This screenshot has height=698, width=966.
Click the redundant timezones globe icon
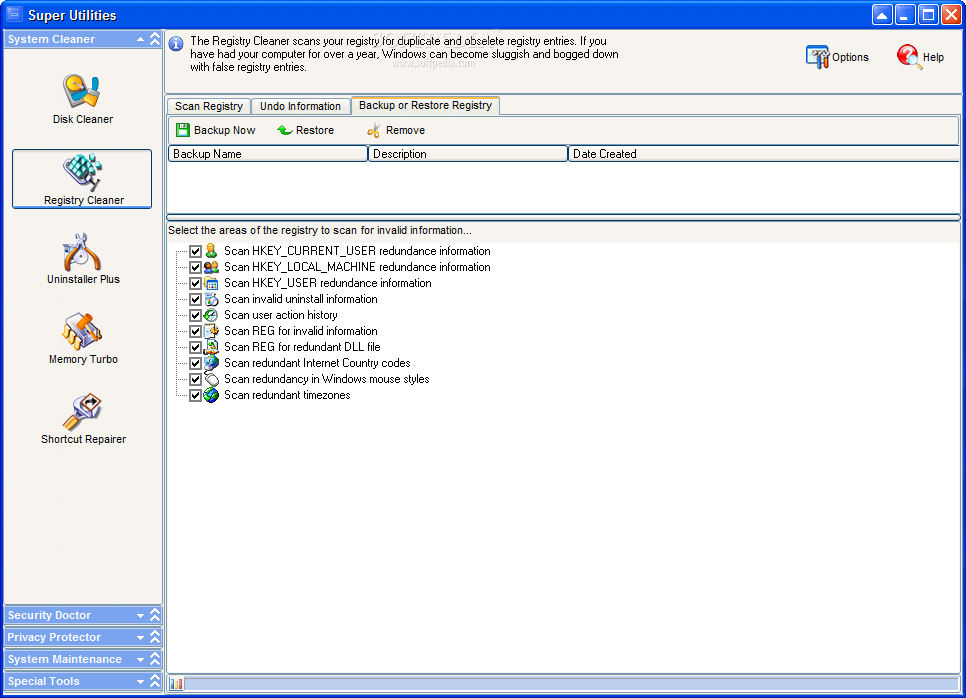coord(211,395)
